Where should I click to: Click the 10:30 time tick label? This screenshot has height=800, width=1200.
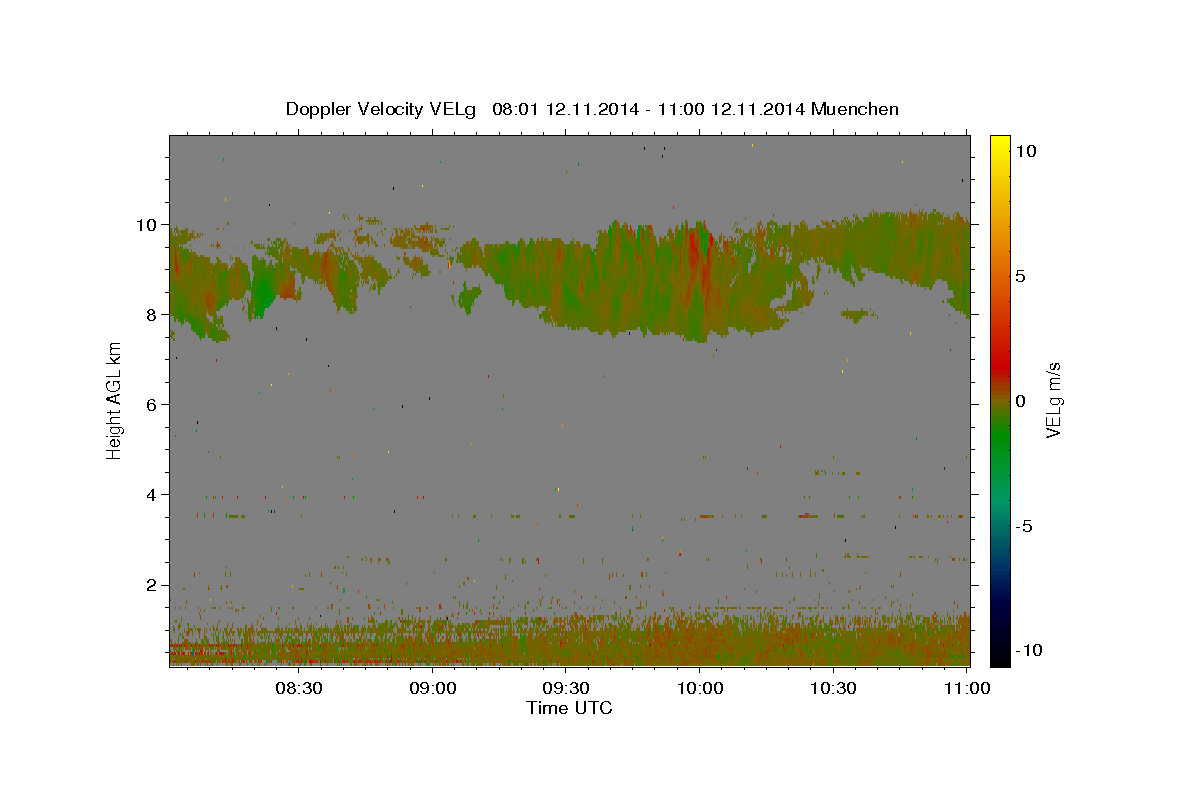coord(833,689)
